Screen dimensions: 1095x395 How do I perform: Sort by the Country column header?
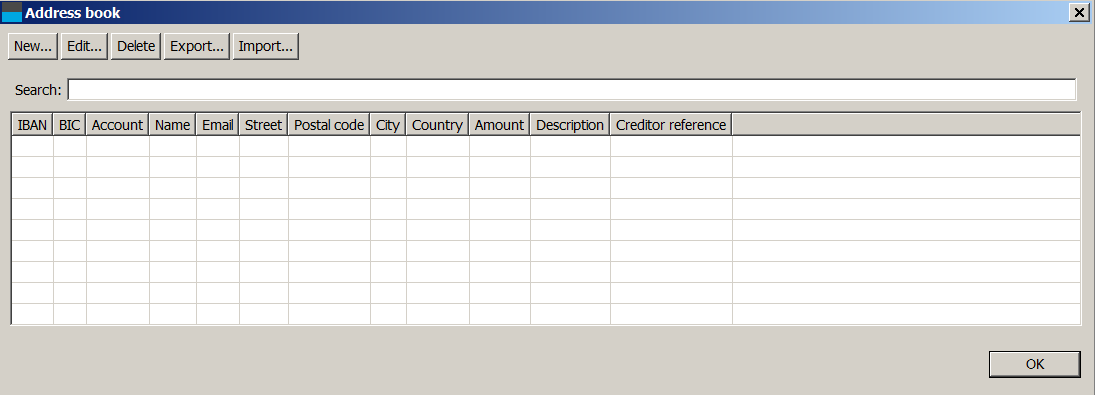437,125
